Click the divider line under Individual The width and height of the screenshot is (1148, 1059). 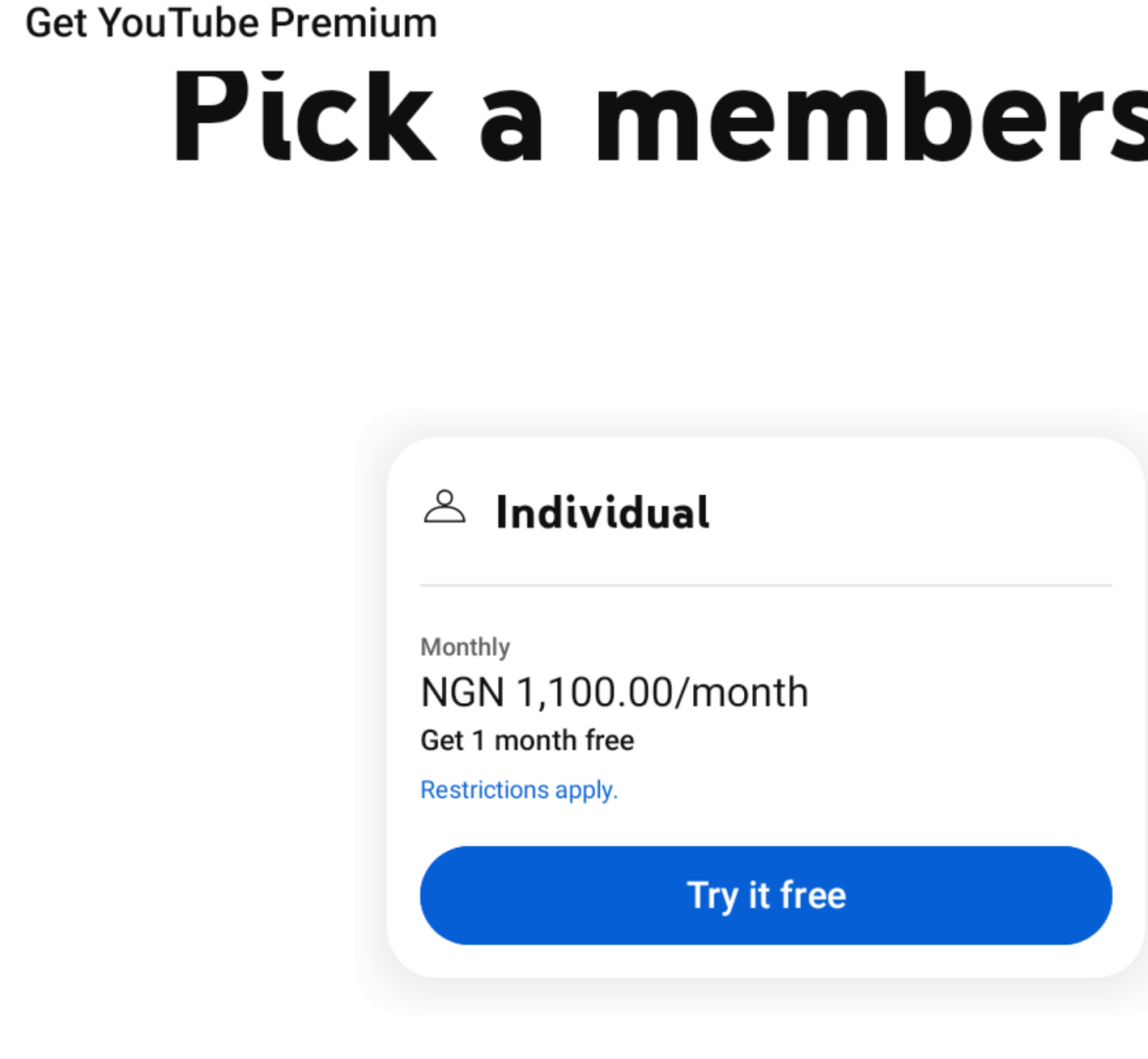click(766, 585)
